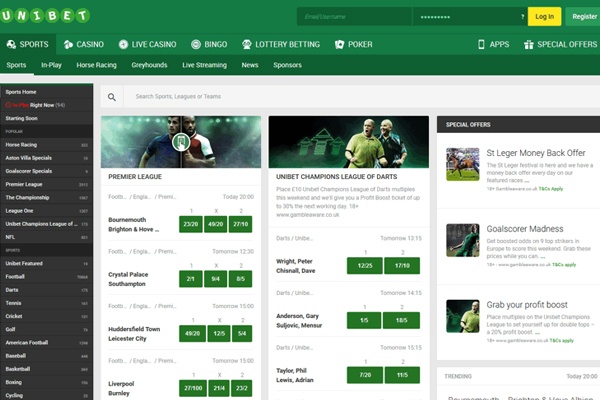This screenshot has width=600, height=400.
Task: Select Basketball in sidebar
Action: (46, 369)
